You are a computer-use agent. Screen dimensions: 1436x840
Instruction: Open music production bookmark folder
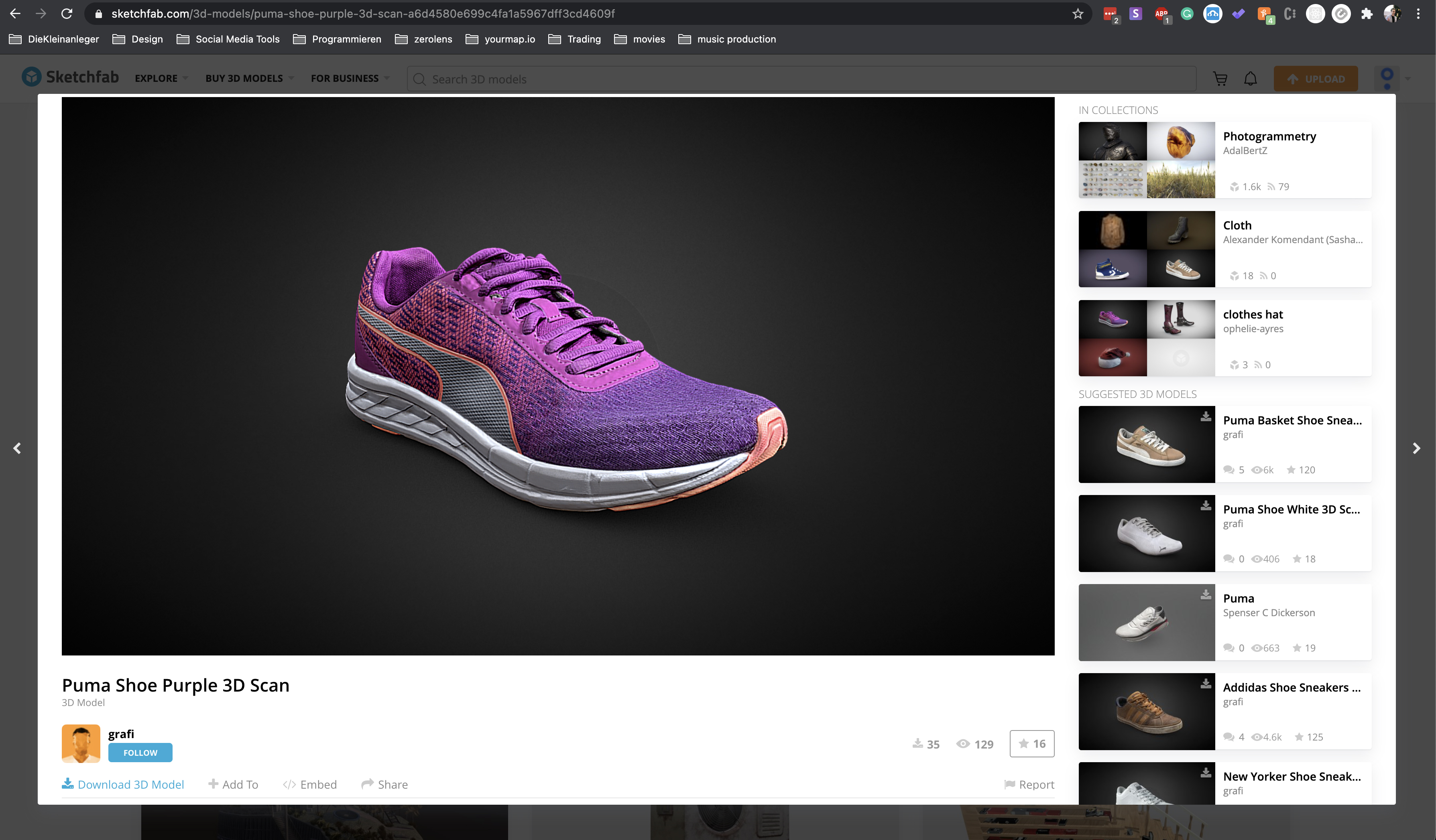click(x=727, y=39)
